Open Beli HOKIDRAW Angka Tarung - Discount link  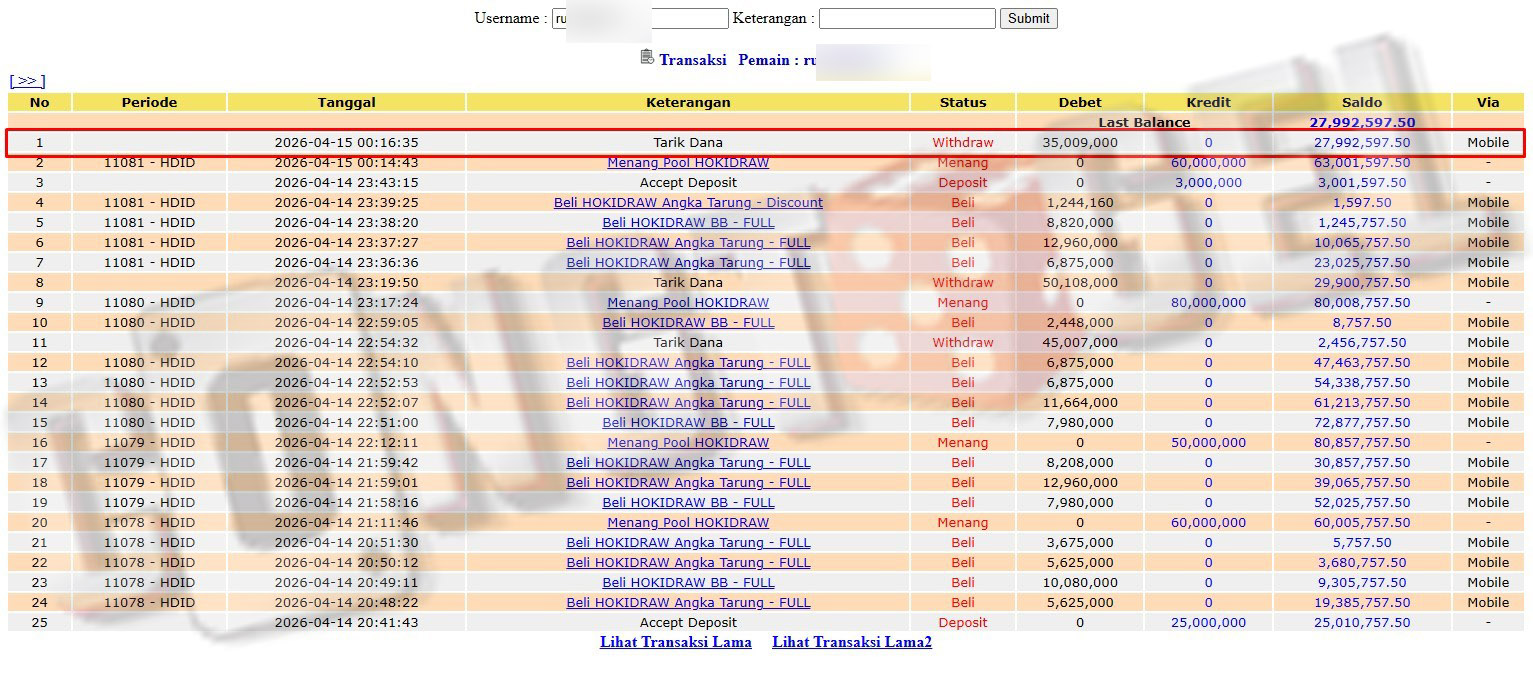point(688,203)
